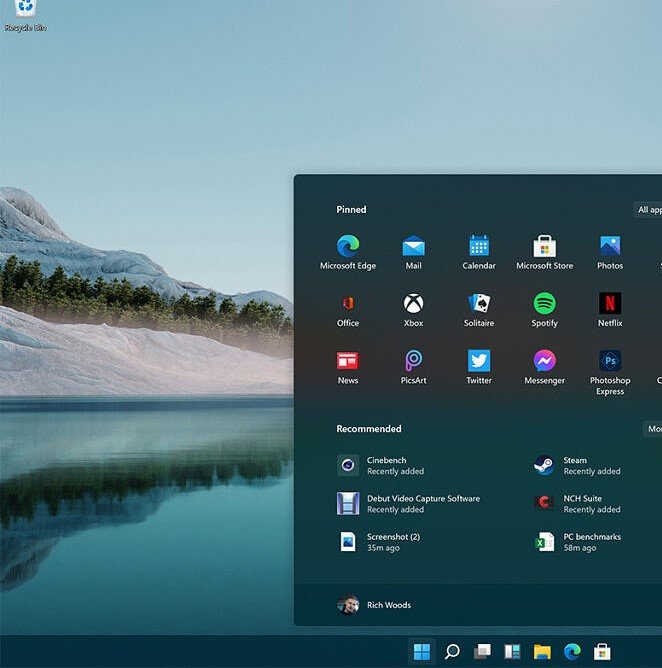Launch Messenger

point(544,368)
